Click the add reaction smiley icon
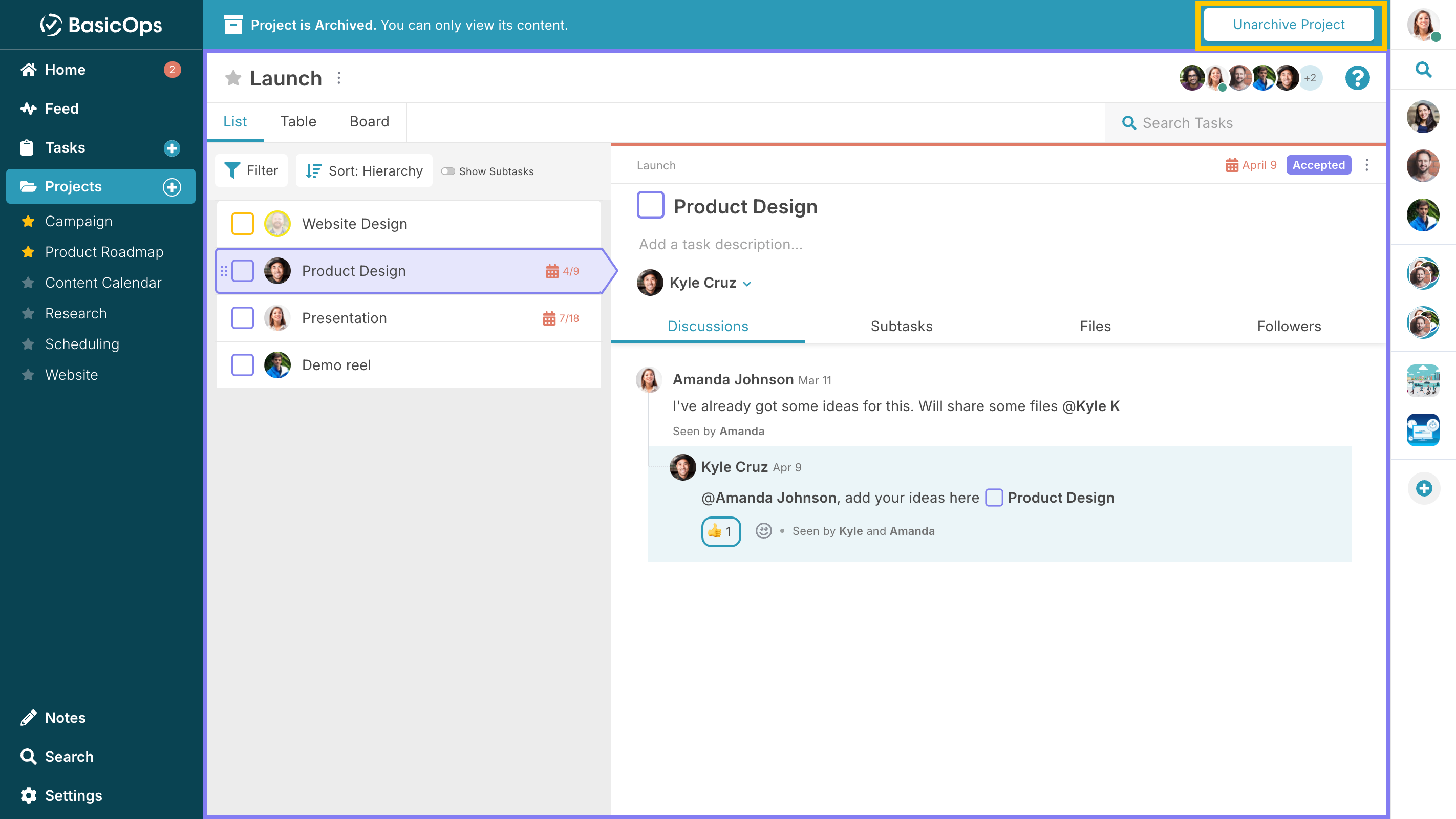This screenshot has width=1456, height=819. tap(763, 531)
